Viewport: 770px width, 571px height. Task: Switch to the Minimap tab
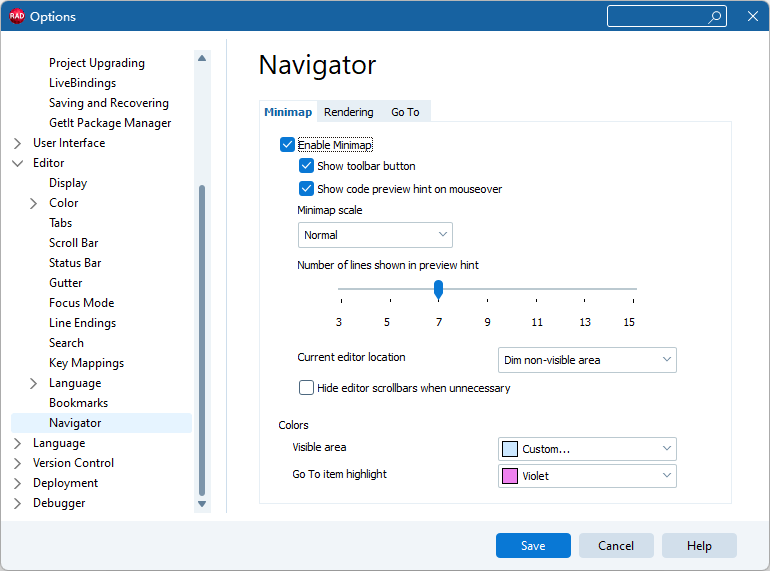click(x=288, y=112)
